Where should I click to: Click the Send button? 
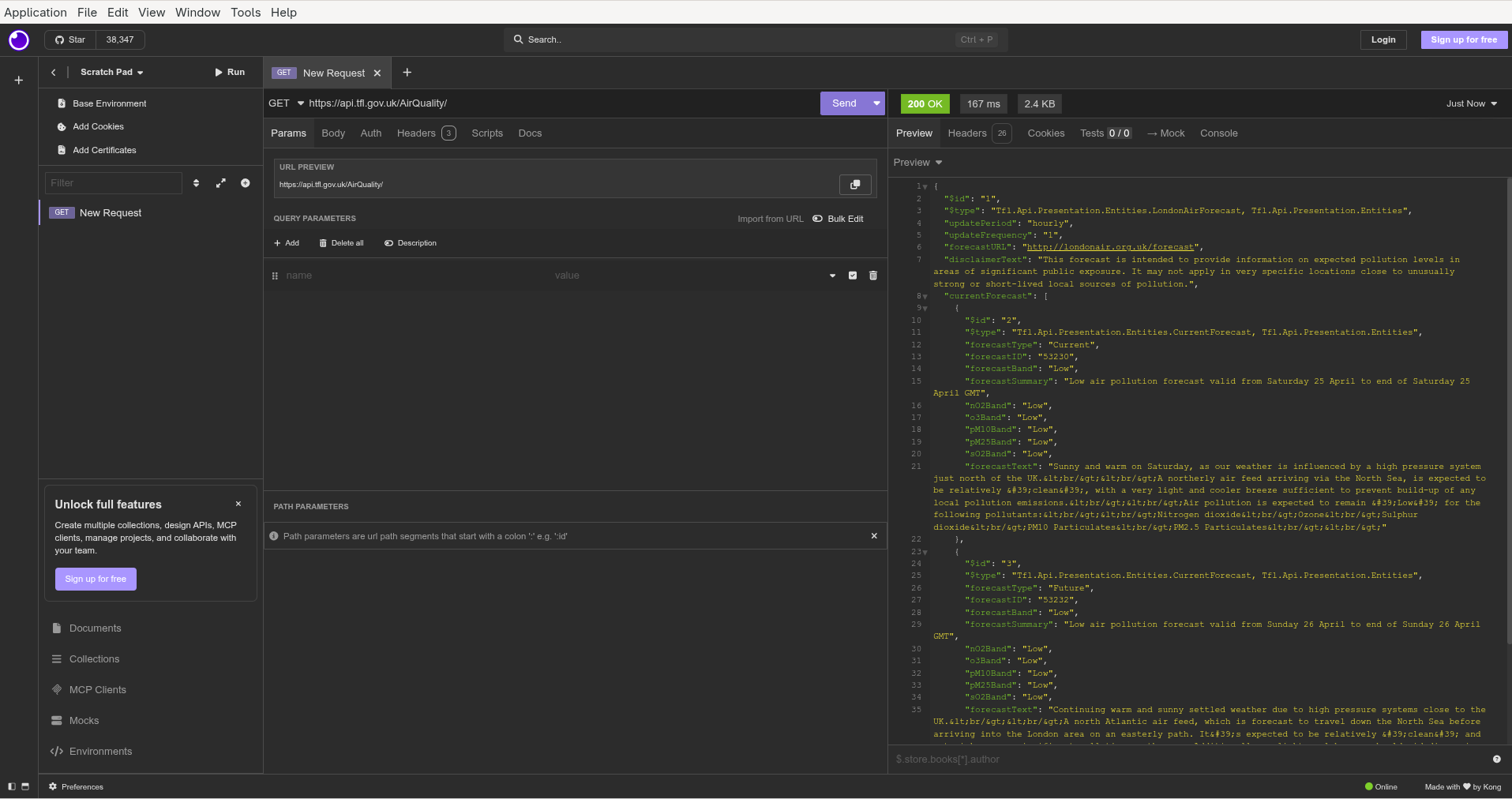click(x=843, y=103)
